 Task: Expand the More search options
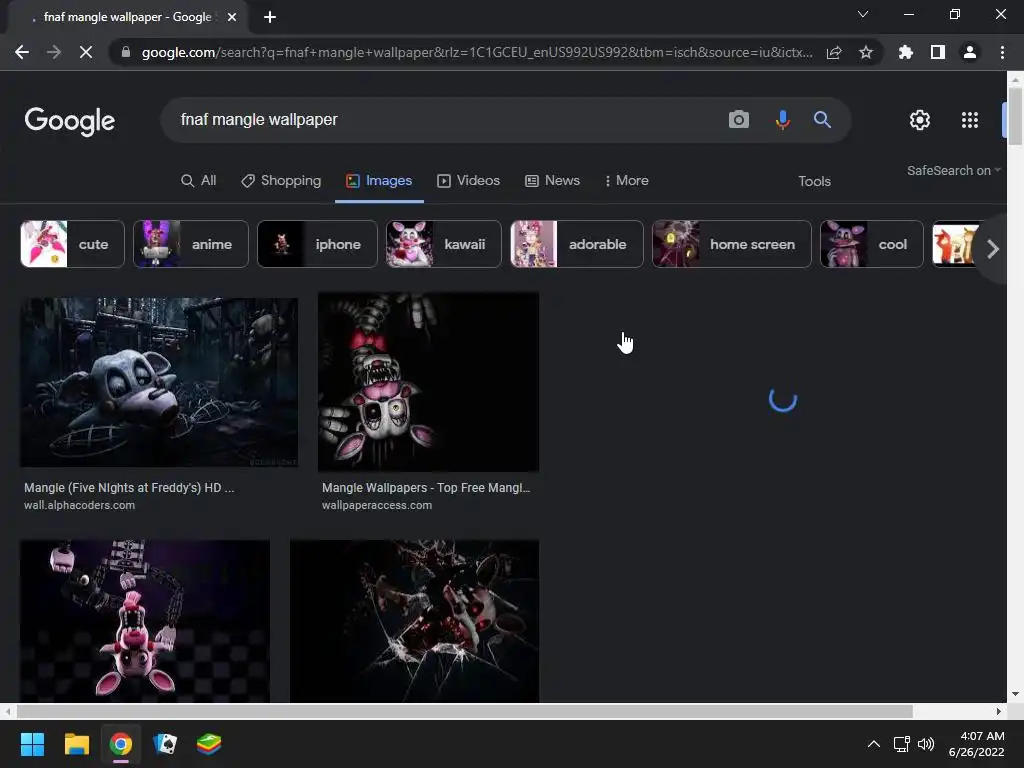pos(626,181)
